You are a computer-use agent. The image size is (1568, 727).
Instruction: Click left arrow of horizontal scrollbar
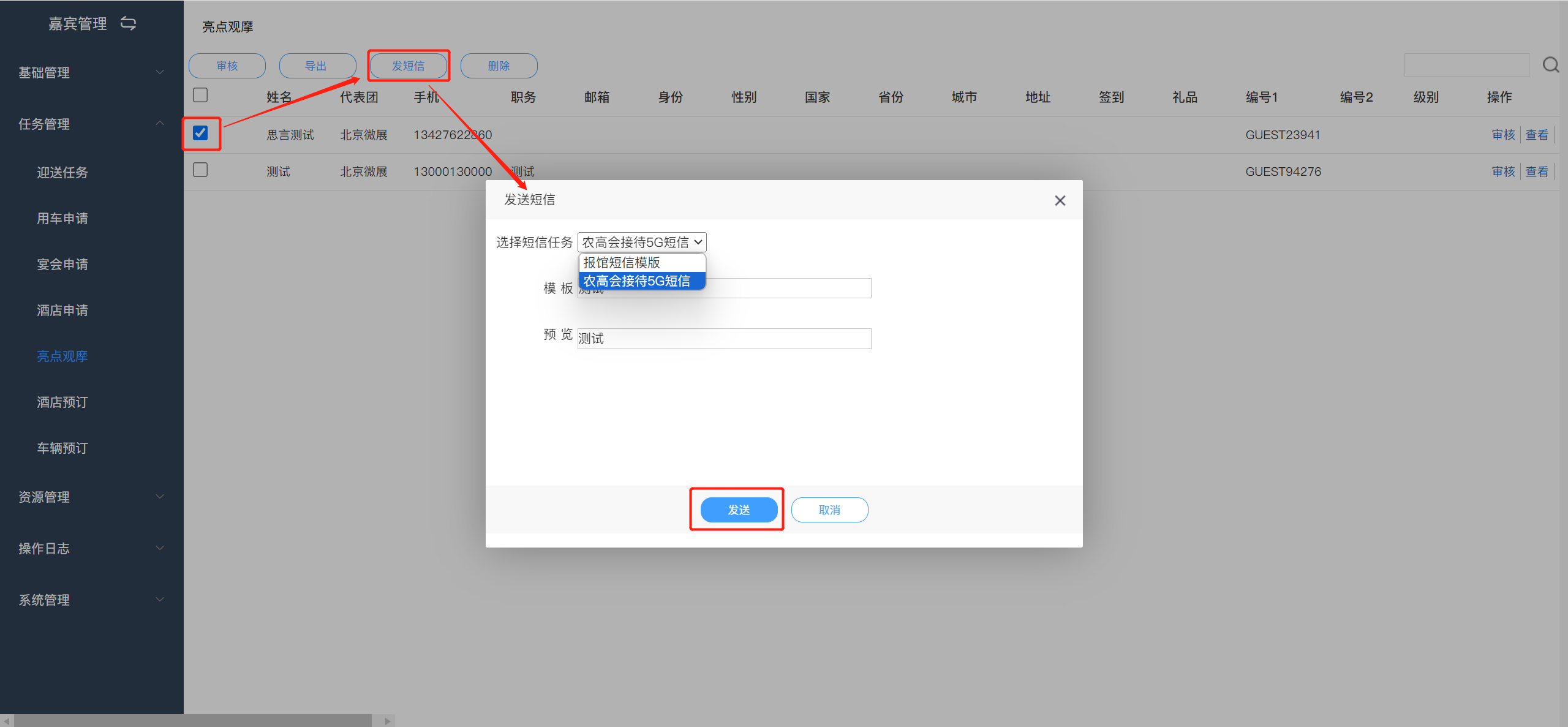click(6, 721)
